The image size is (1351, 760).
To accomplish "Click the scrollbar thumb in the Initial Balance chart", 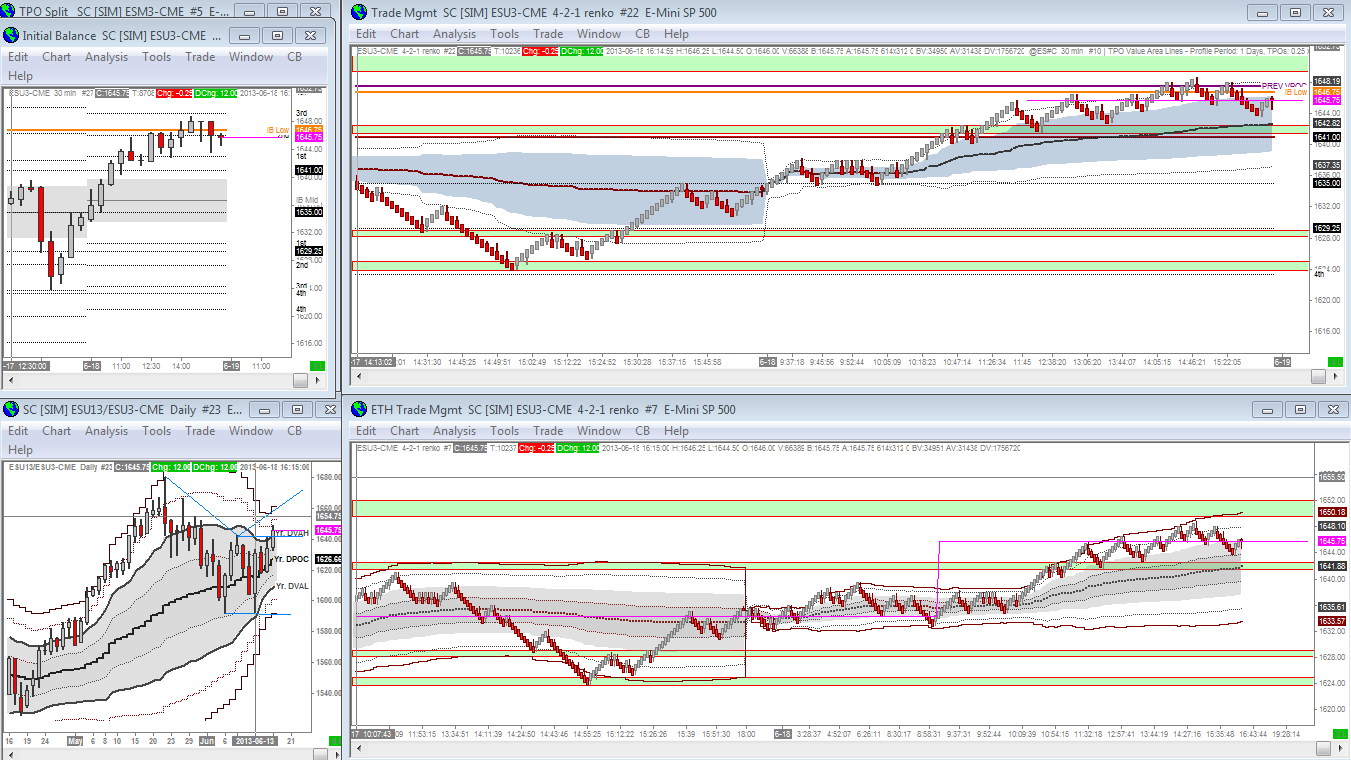I will point(300,382).
